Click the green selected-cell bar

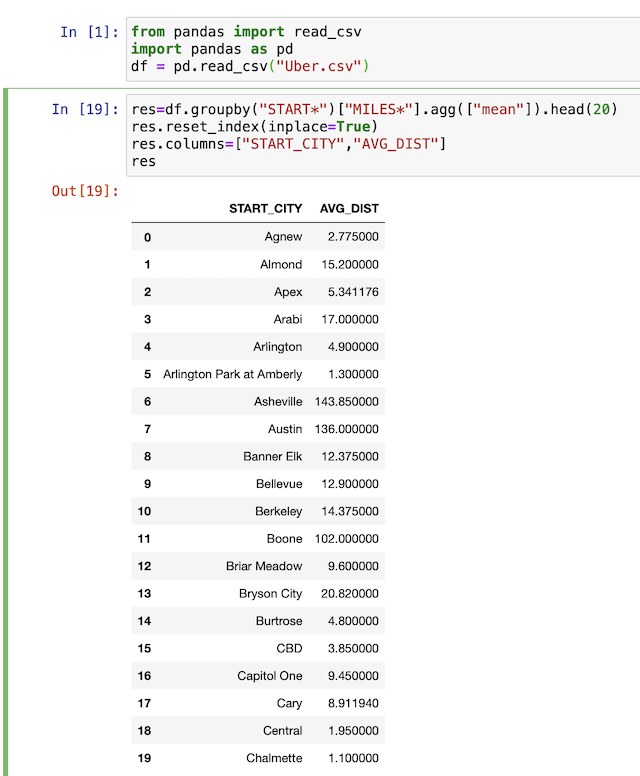5,432
